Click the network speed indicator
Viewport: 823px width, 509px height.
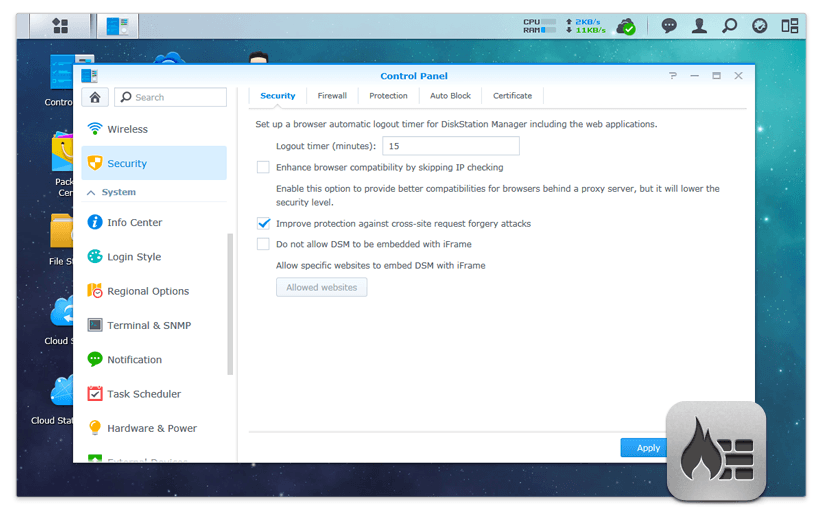tap(585, 26)
